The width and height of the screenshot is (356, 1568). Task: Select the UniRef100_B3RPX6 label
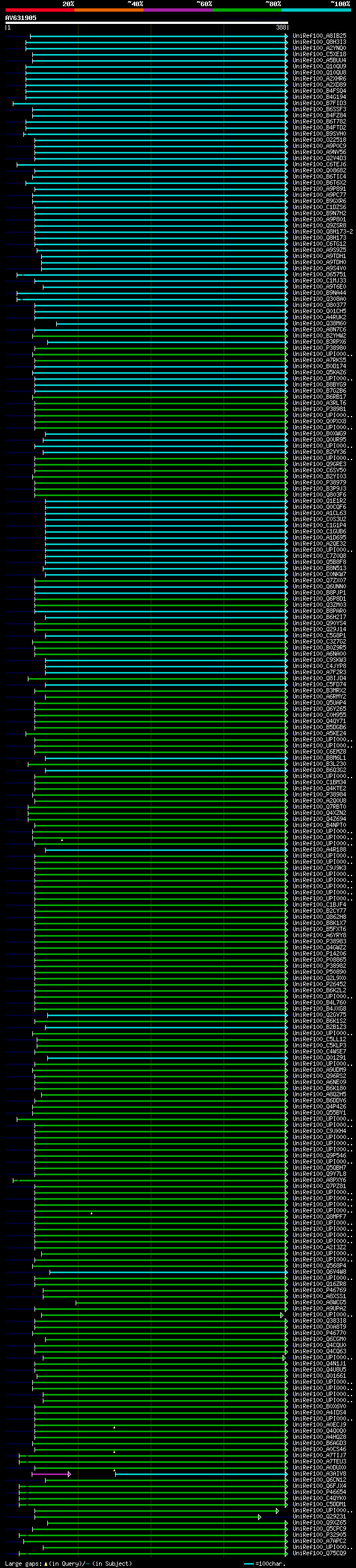click(x=319, y=342)
